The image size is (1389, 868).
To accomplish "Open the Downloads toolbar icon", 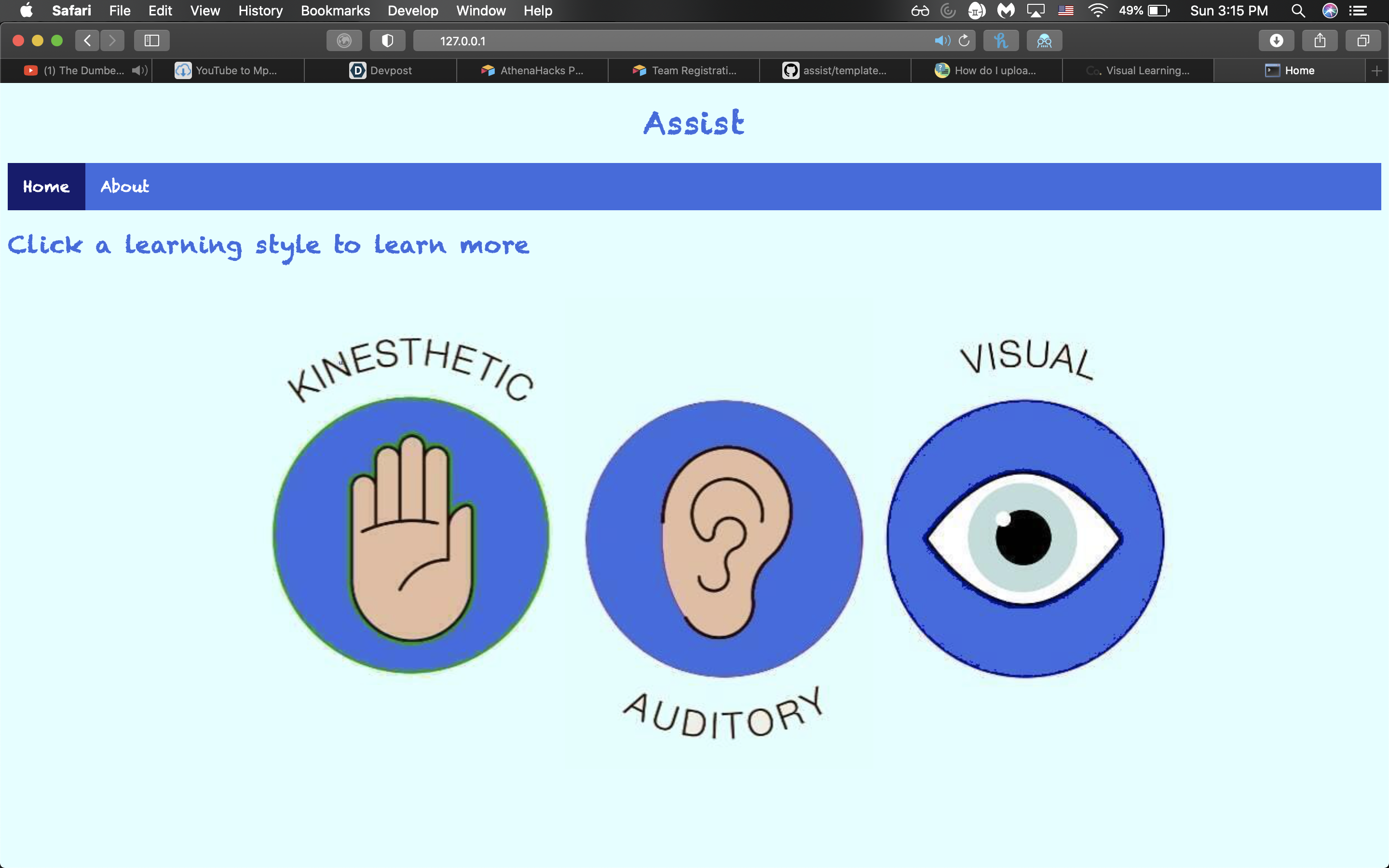I will click(1276, 41).
